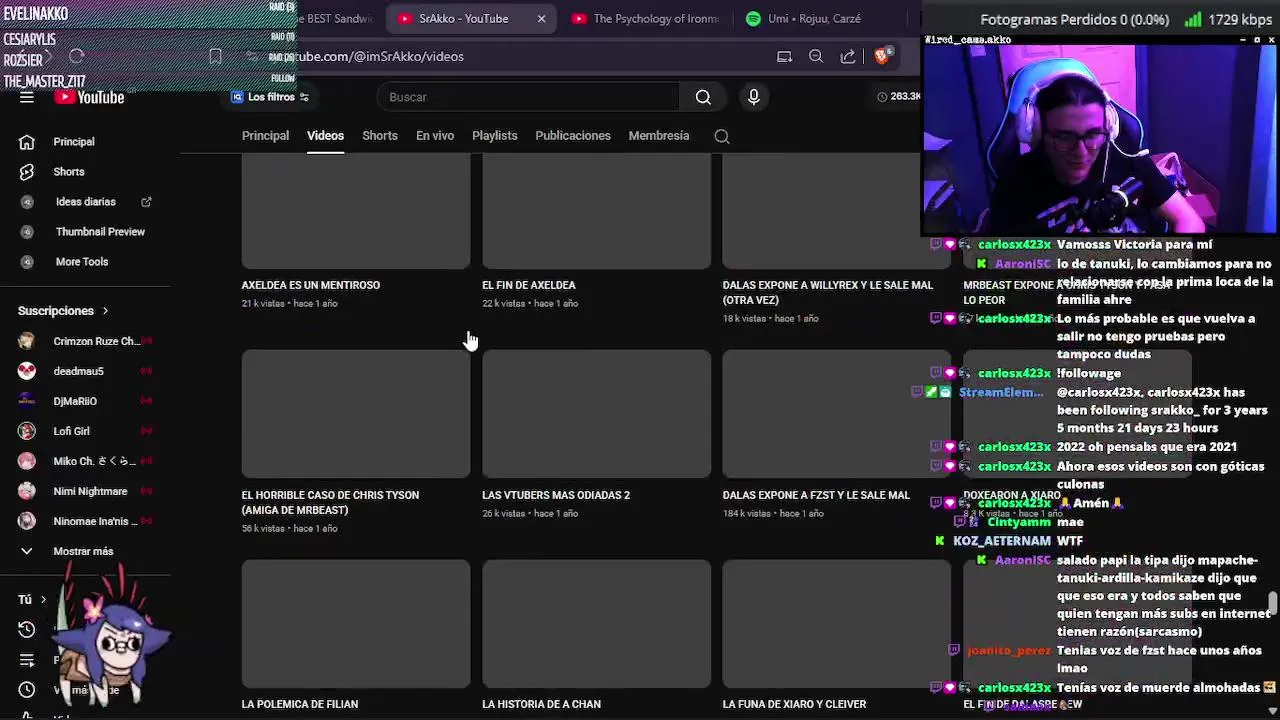Go to YouTube home via logo

pos(90,97)
